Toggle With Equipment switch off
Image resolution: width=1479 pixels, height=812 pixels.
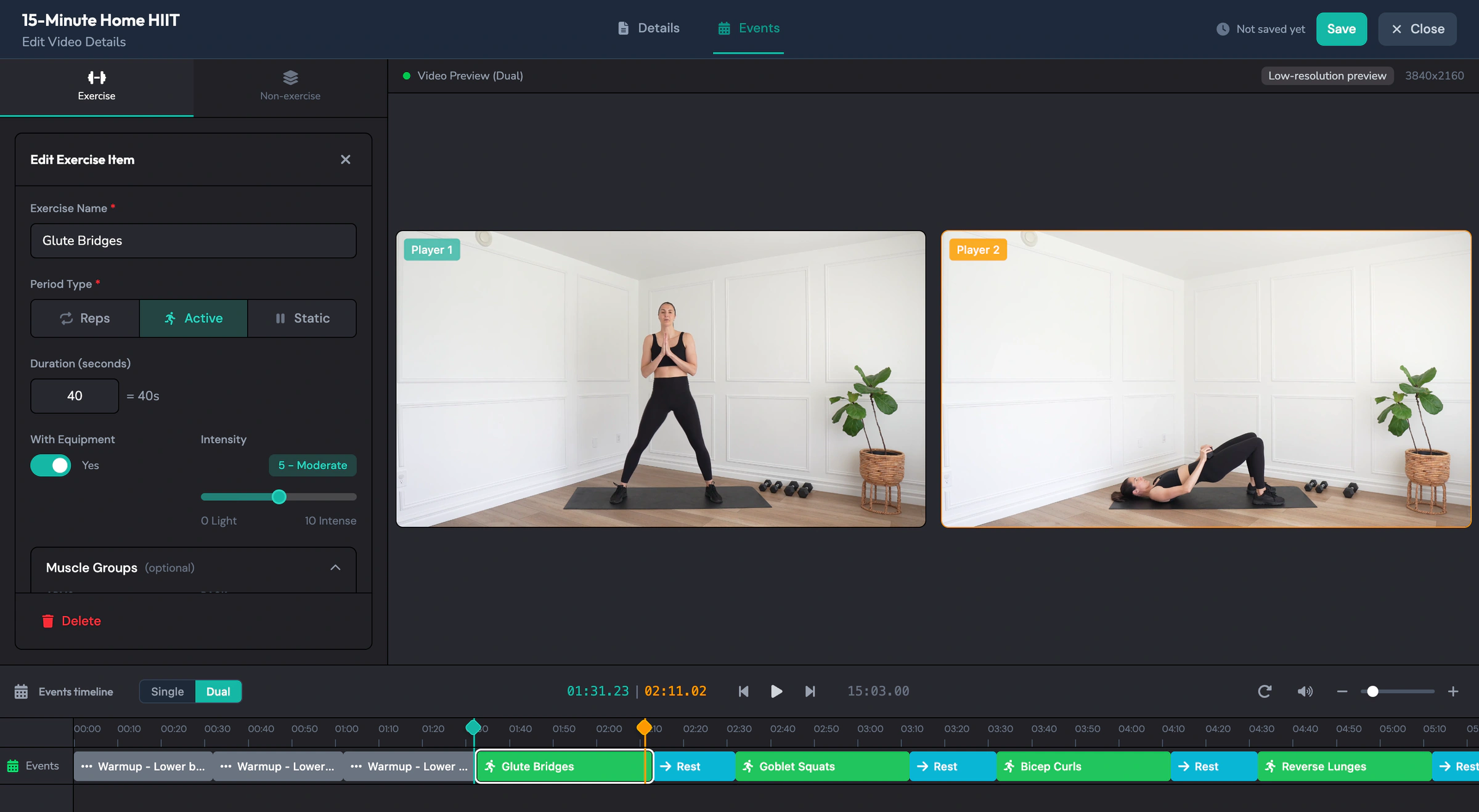point(51,465)
